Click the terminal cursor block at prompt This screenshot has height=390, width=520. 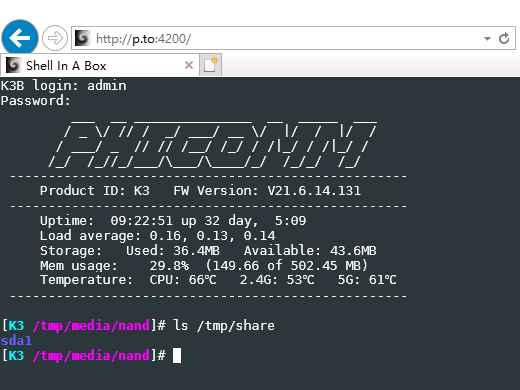tap(177, 355)
